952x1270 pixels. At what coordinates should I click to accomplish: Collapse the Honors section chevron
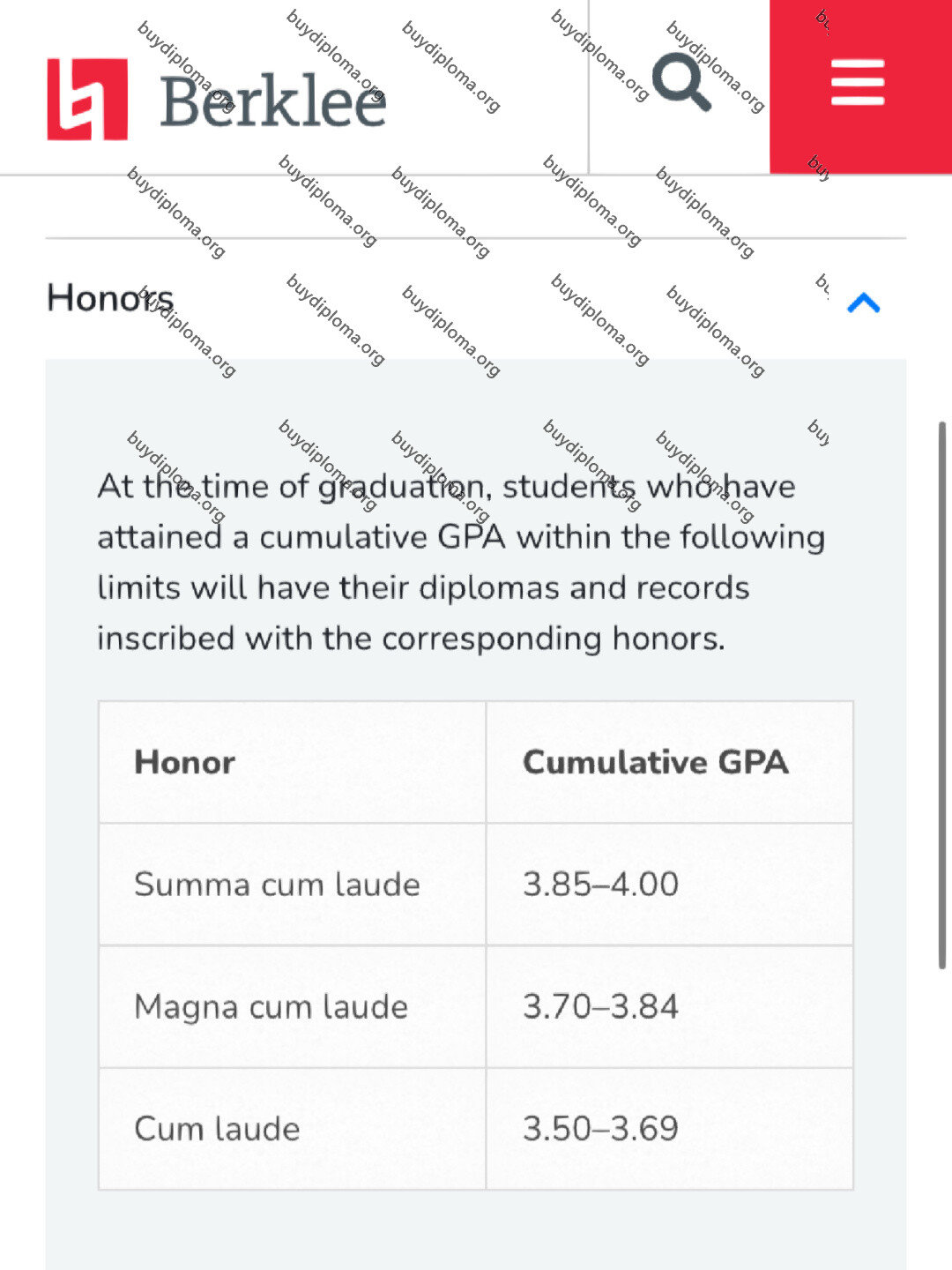coord(864,303)
